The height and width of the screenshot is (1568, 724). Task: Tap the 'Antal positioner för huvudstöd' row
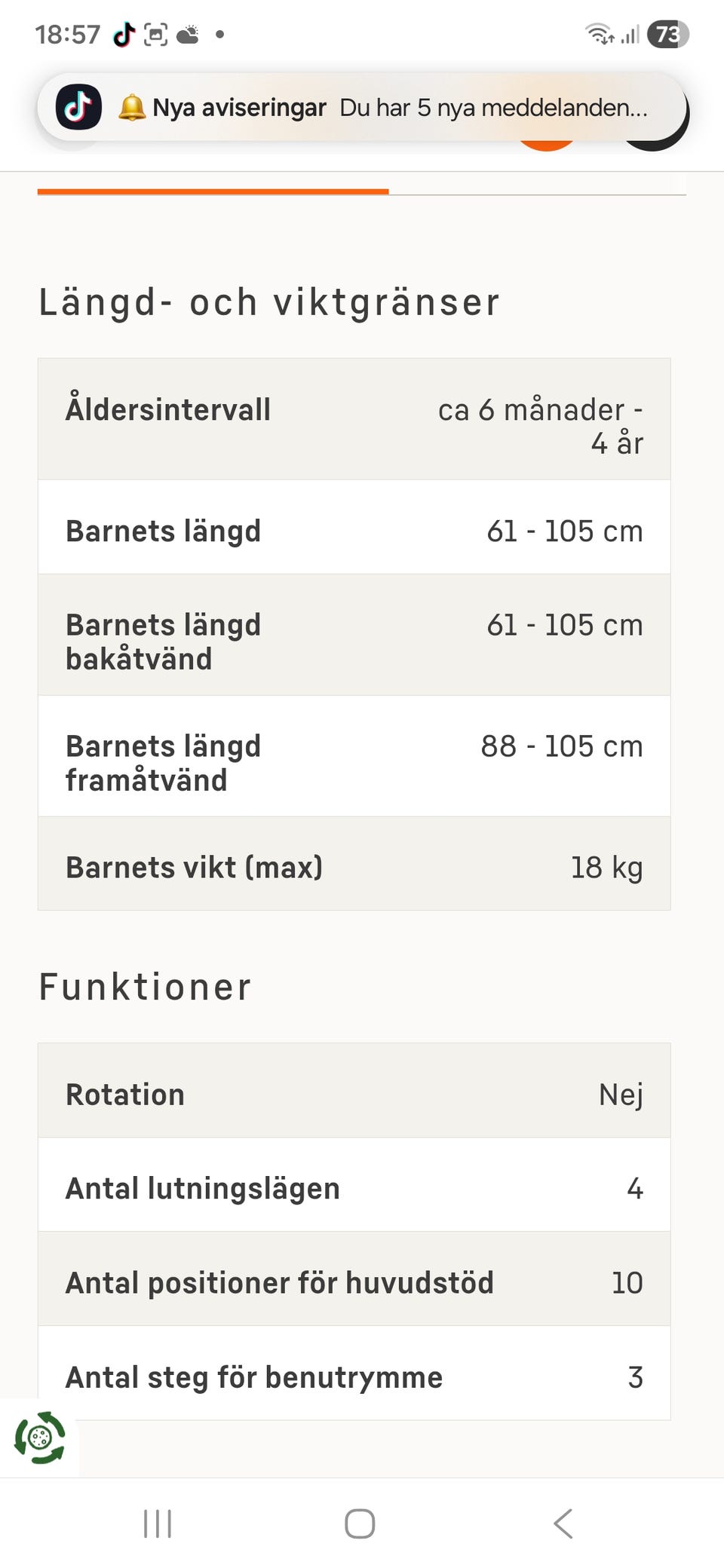[354, 1283]
